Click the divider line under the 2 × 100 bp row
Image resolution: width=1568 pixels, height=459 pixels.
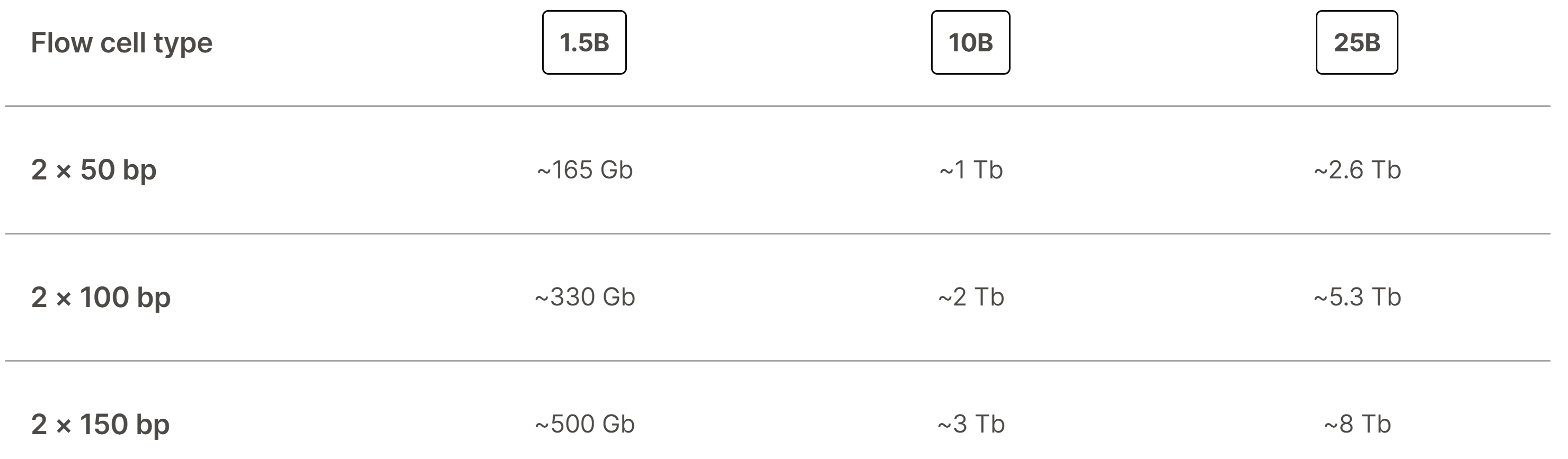point(777,361)
